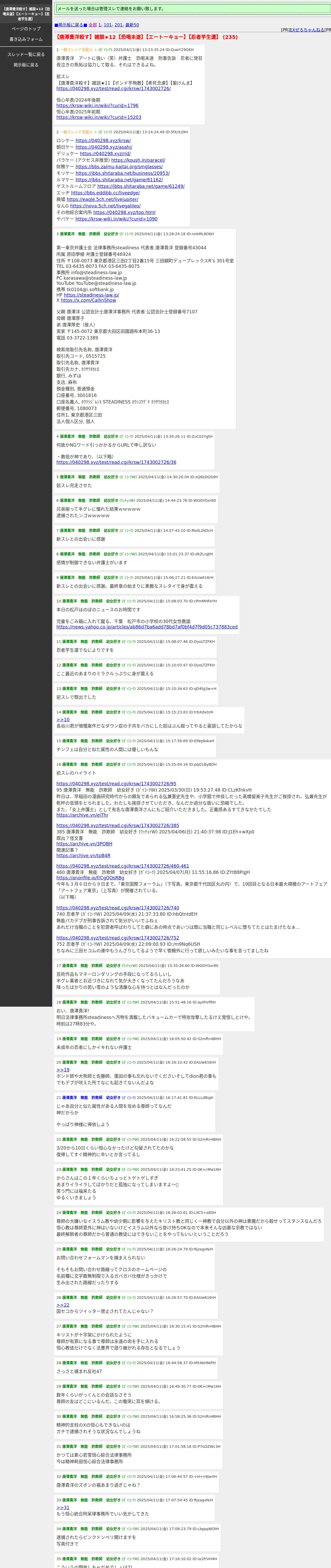The image size is (331, 1568).
Task: Open デリュケー board link
Action: [x=105, y=154]
